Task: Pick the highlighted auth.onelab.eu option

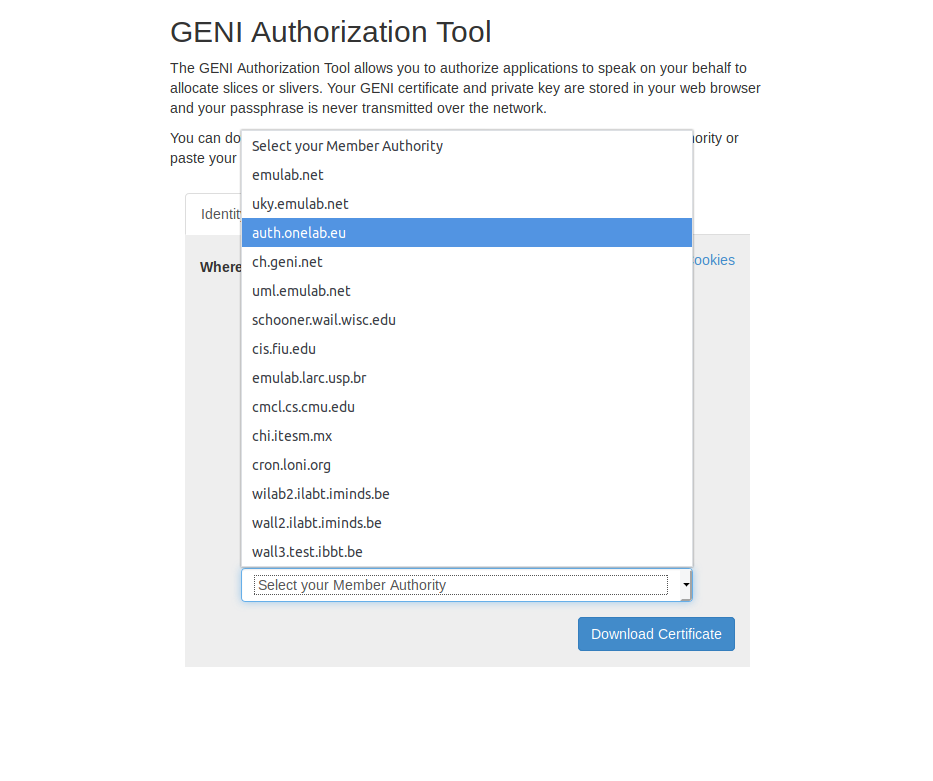Action: click(299, 233)
